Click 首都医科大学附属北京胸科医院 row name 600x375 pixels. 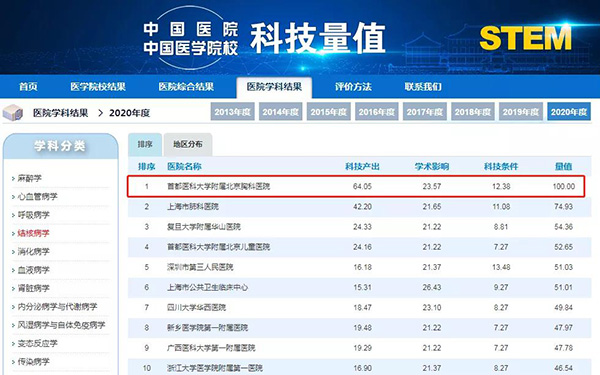tap(218, 186)
